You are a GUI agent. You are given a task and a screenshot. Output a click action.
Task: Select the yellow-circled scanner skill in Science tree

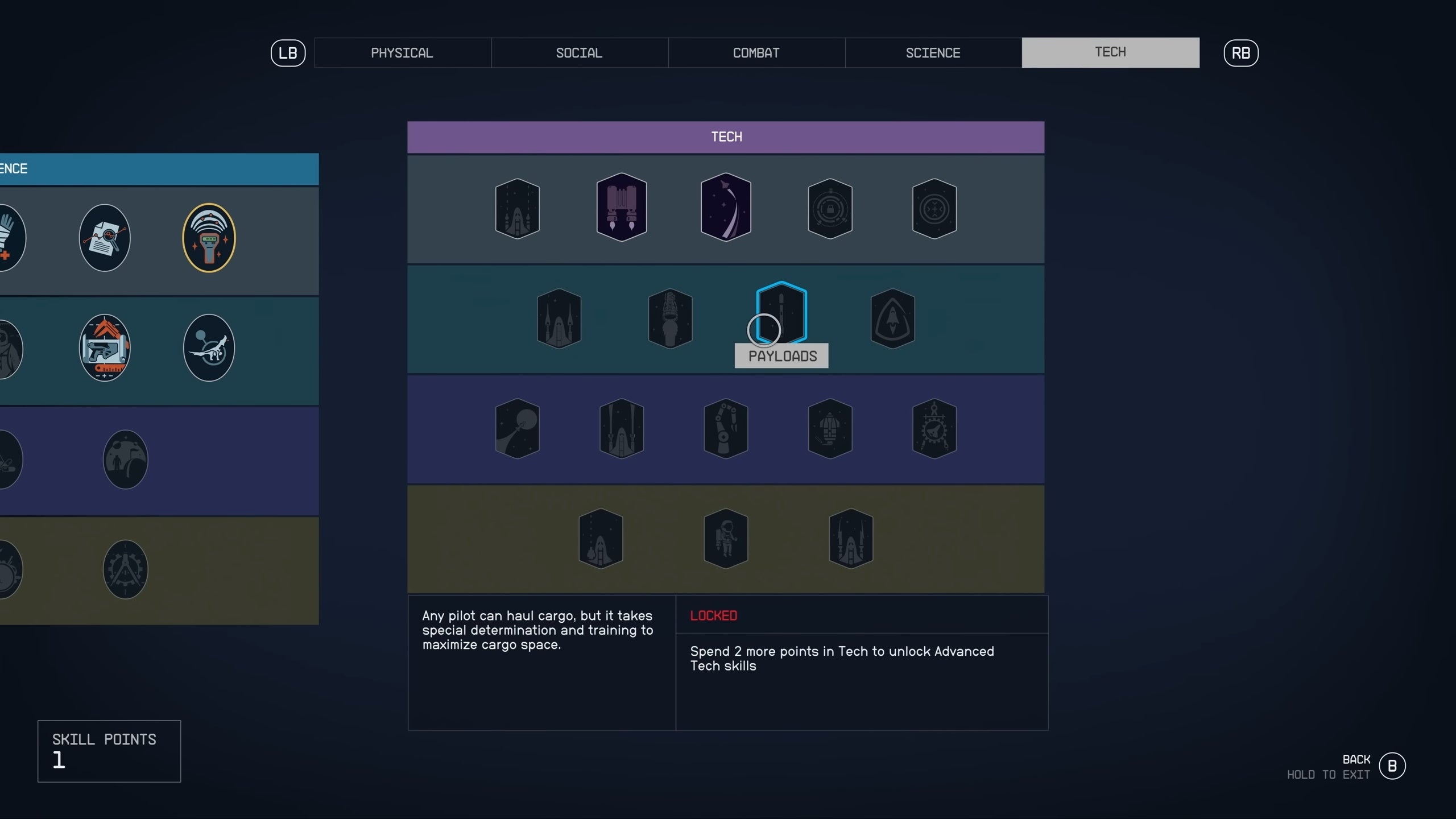click(209, 239)
